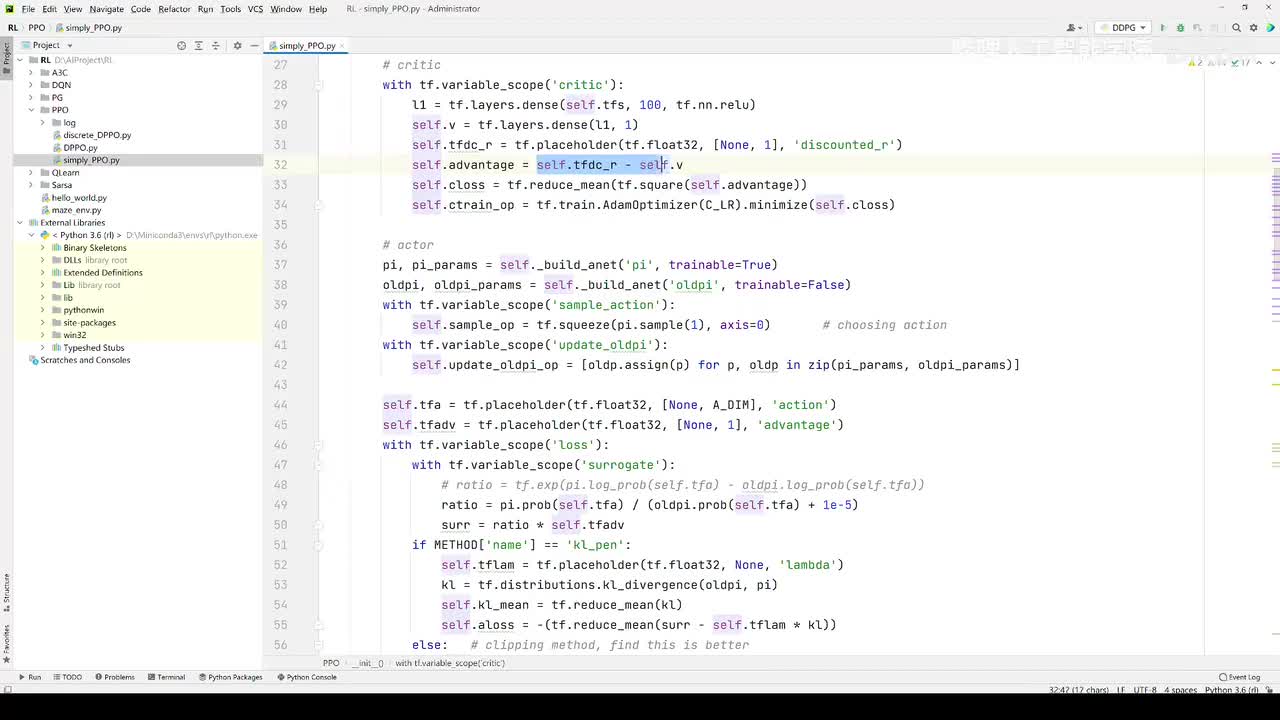Screen dimensions: 1280x720
Task: Expand the A3C folder
Action: coord(31,73)
